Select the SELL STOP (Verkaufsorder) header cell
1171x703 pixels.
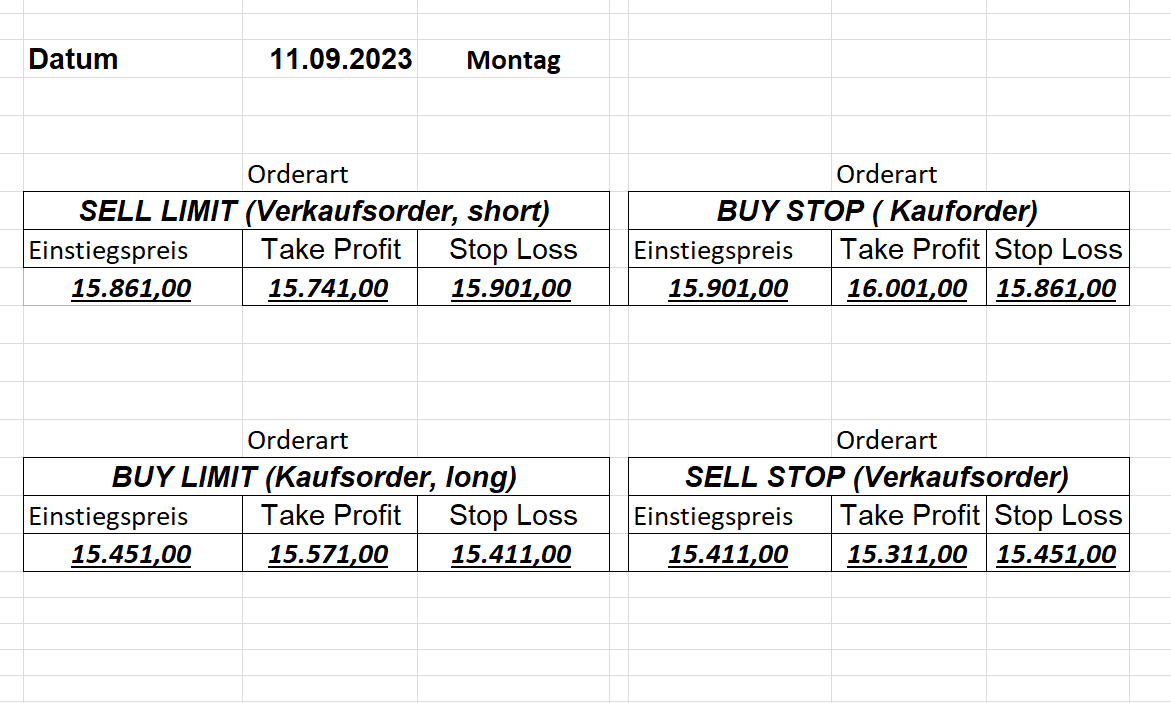(877, 477)
